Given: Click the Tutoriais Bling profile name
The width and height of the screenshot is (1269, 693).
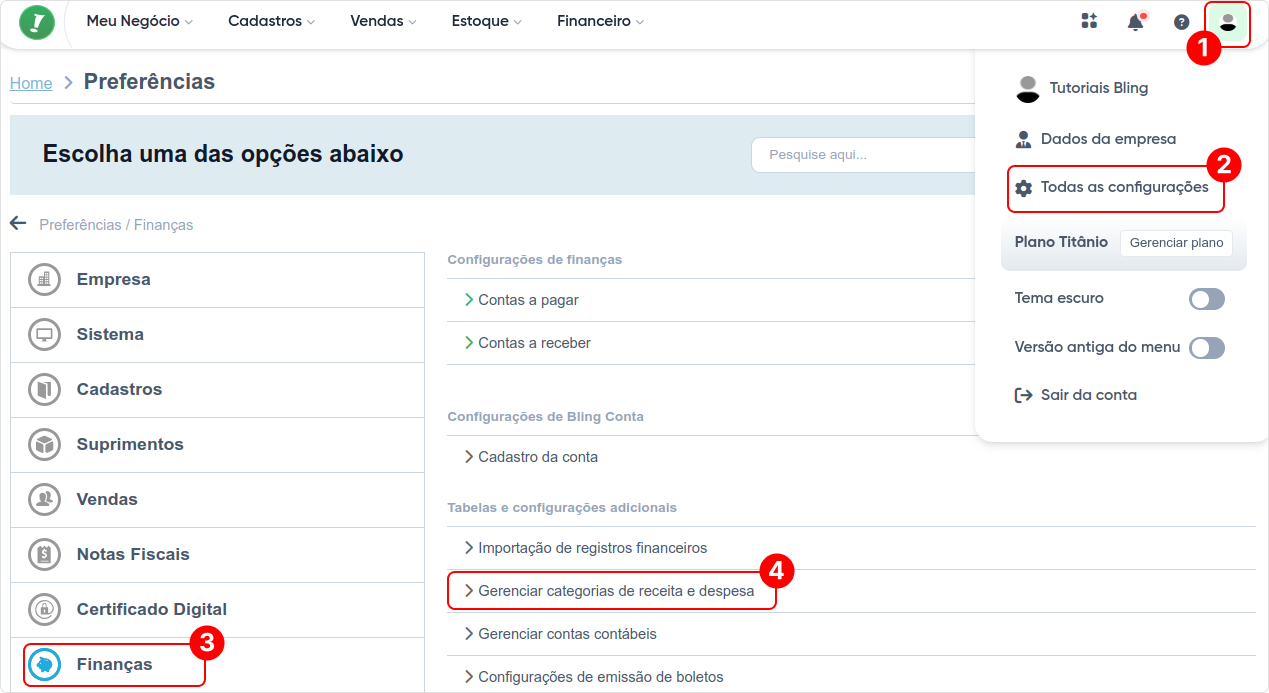Looking at the screenshot, I should coord(1099,88).
